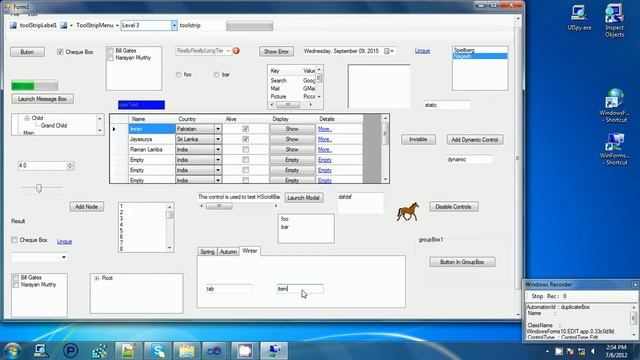Screen dimensions: 640x360
Task: Click the volume speaker tray icon
Action: click(x=593, y=351)
